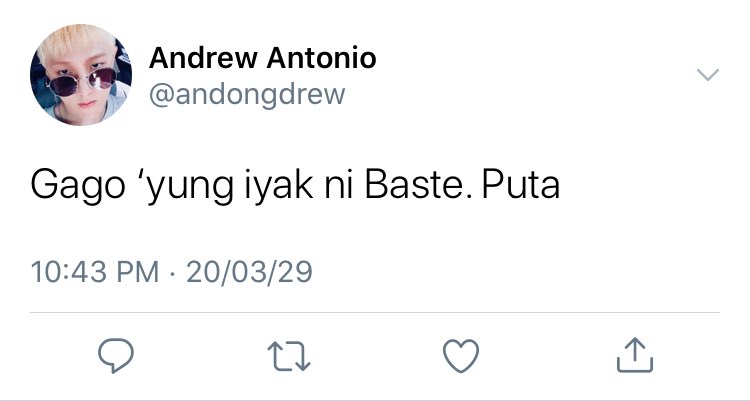Expand the tweet options chevron menu
This screenshot has height=401, width=750.
pos(708,75)
